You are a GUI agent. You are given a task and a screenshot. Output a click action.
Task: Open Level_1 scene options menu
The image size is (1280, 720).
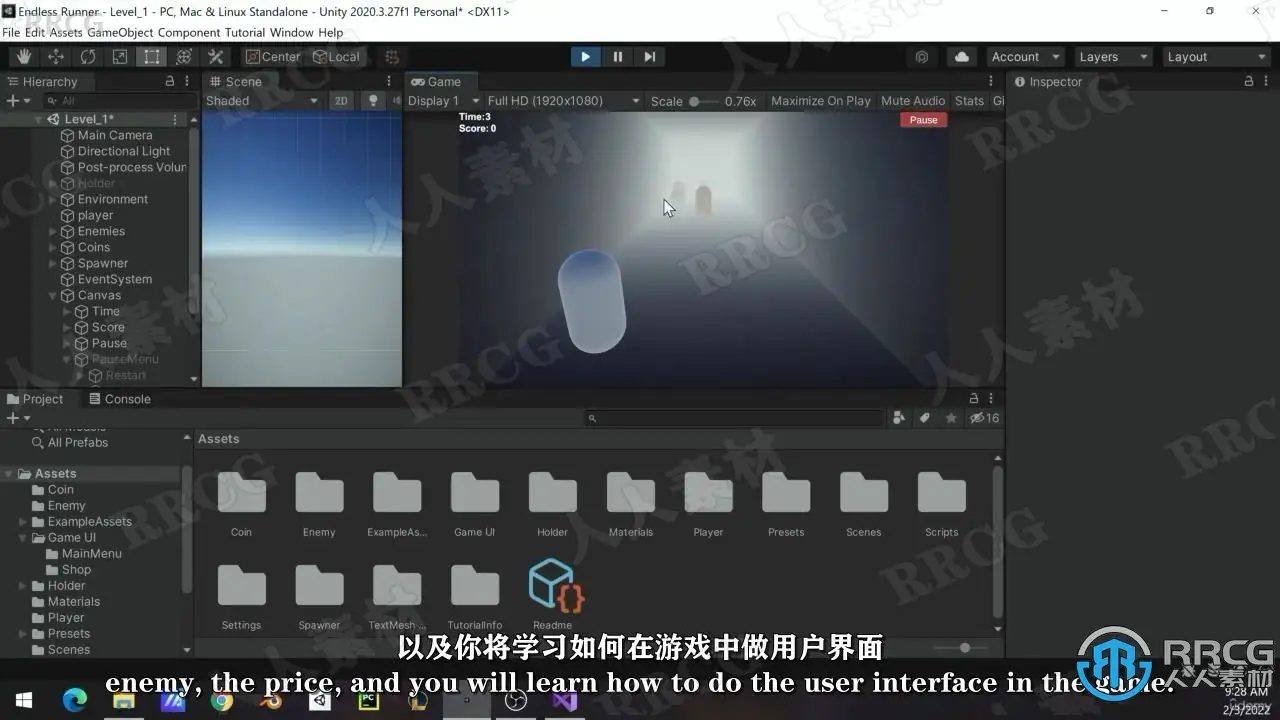175,119
